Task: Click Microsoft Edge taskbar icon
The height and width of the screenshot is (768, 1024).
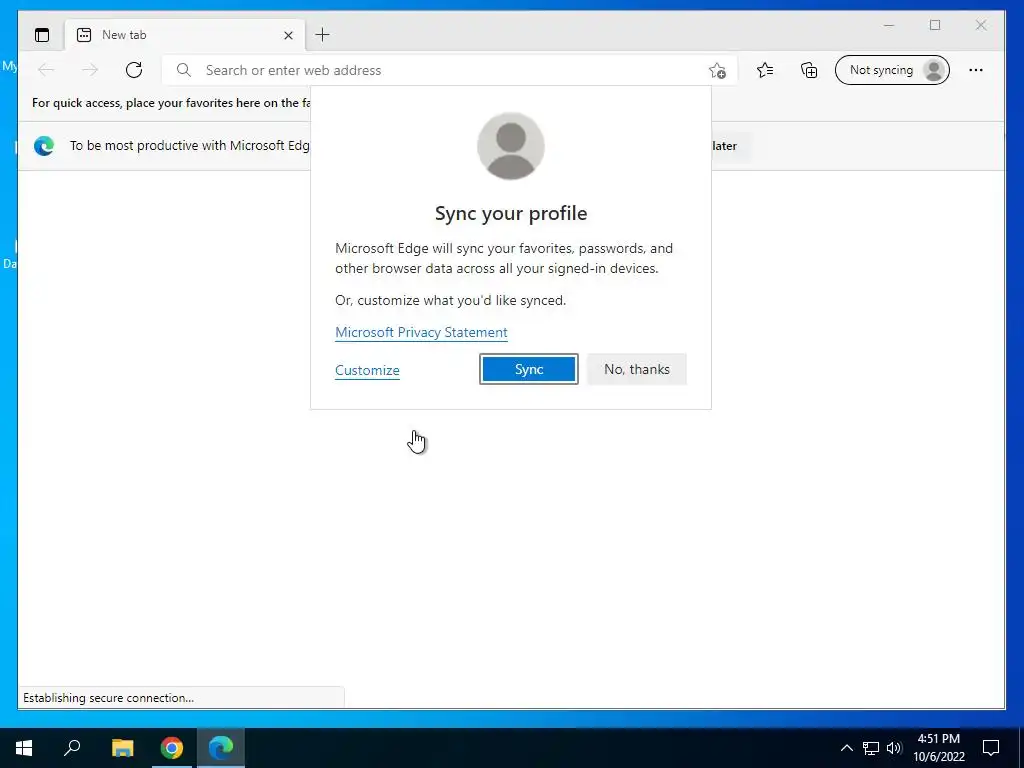Action: click(221, 748)
